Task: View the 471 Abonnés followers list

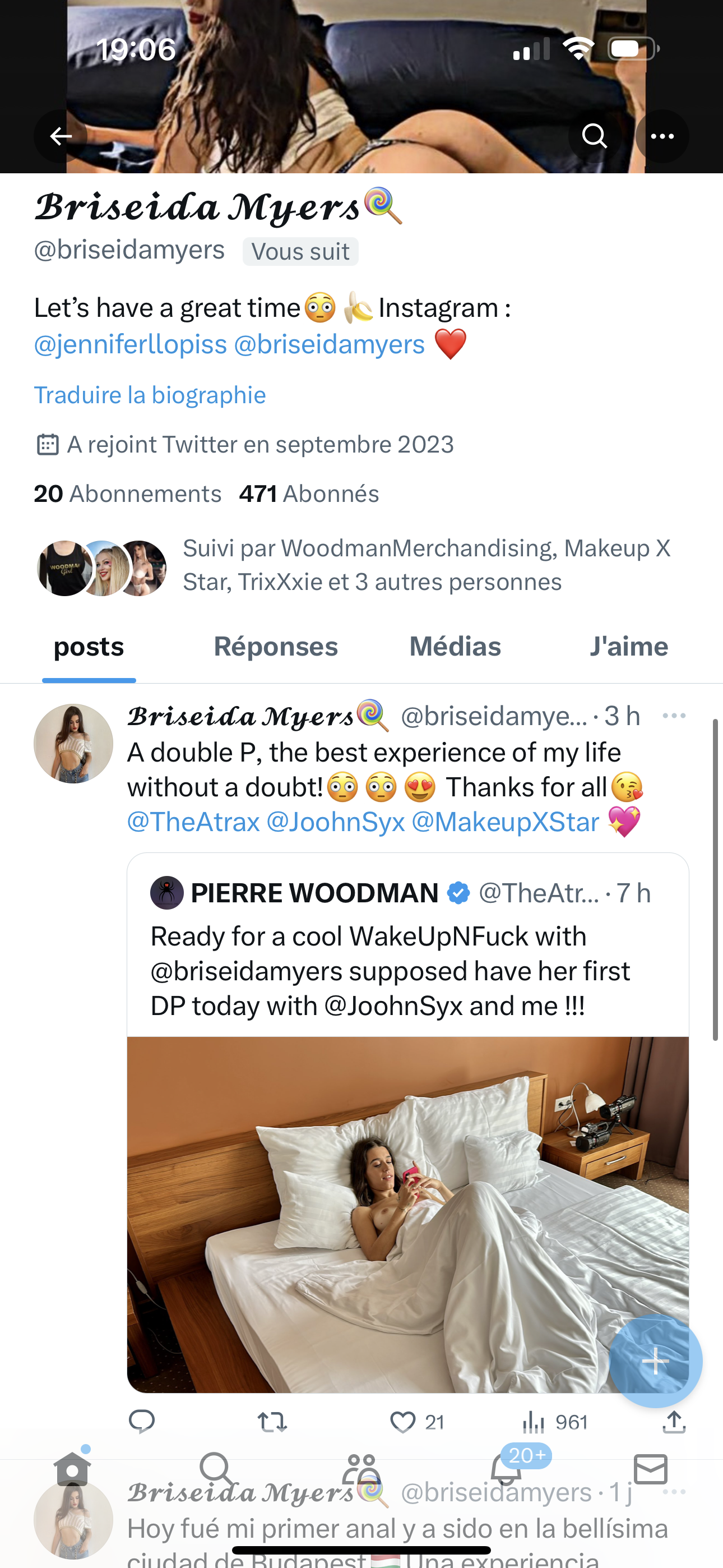Action: point(309,494)
